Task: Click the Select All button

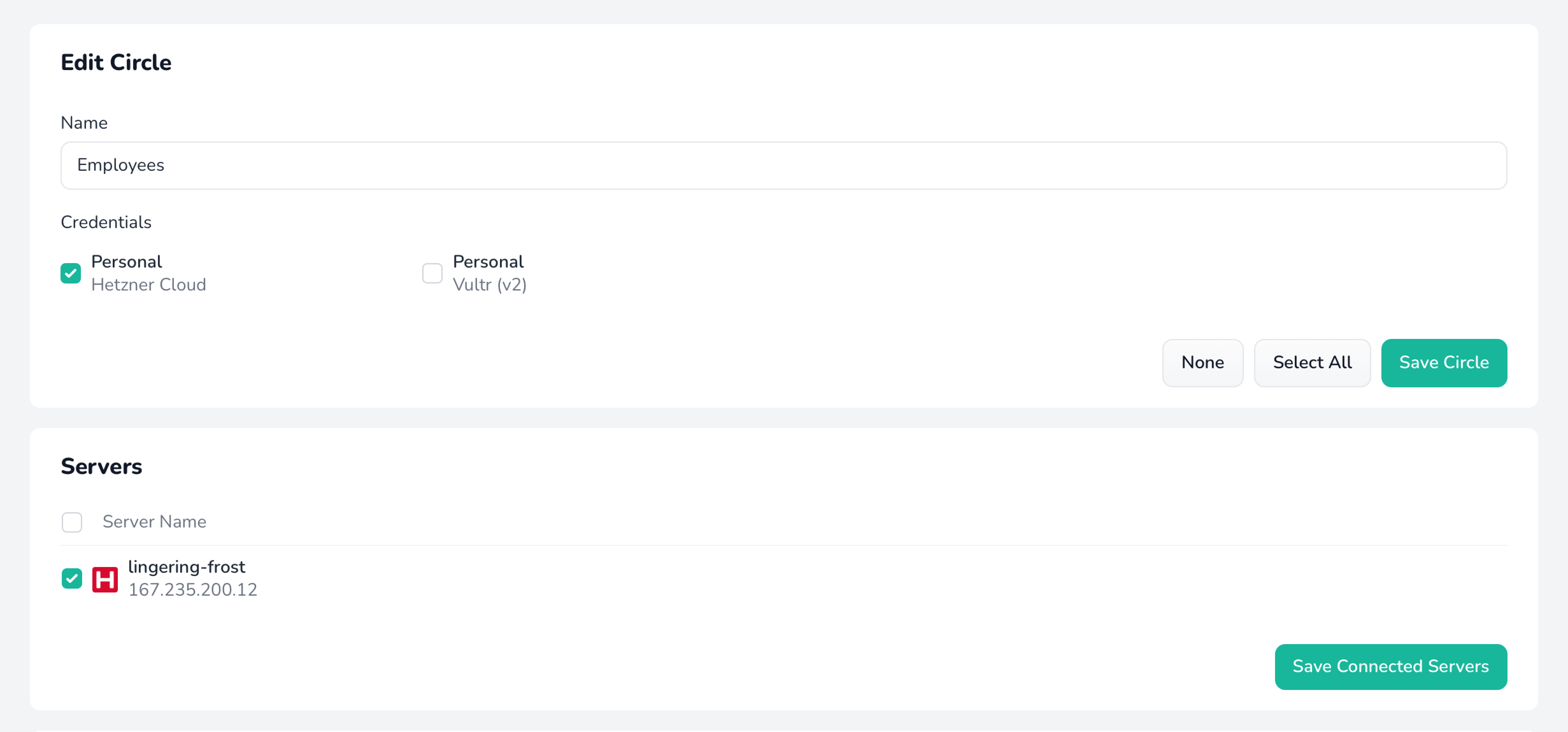Action: (1312, 363)
